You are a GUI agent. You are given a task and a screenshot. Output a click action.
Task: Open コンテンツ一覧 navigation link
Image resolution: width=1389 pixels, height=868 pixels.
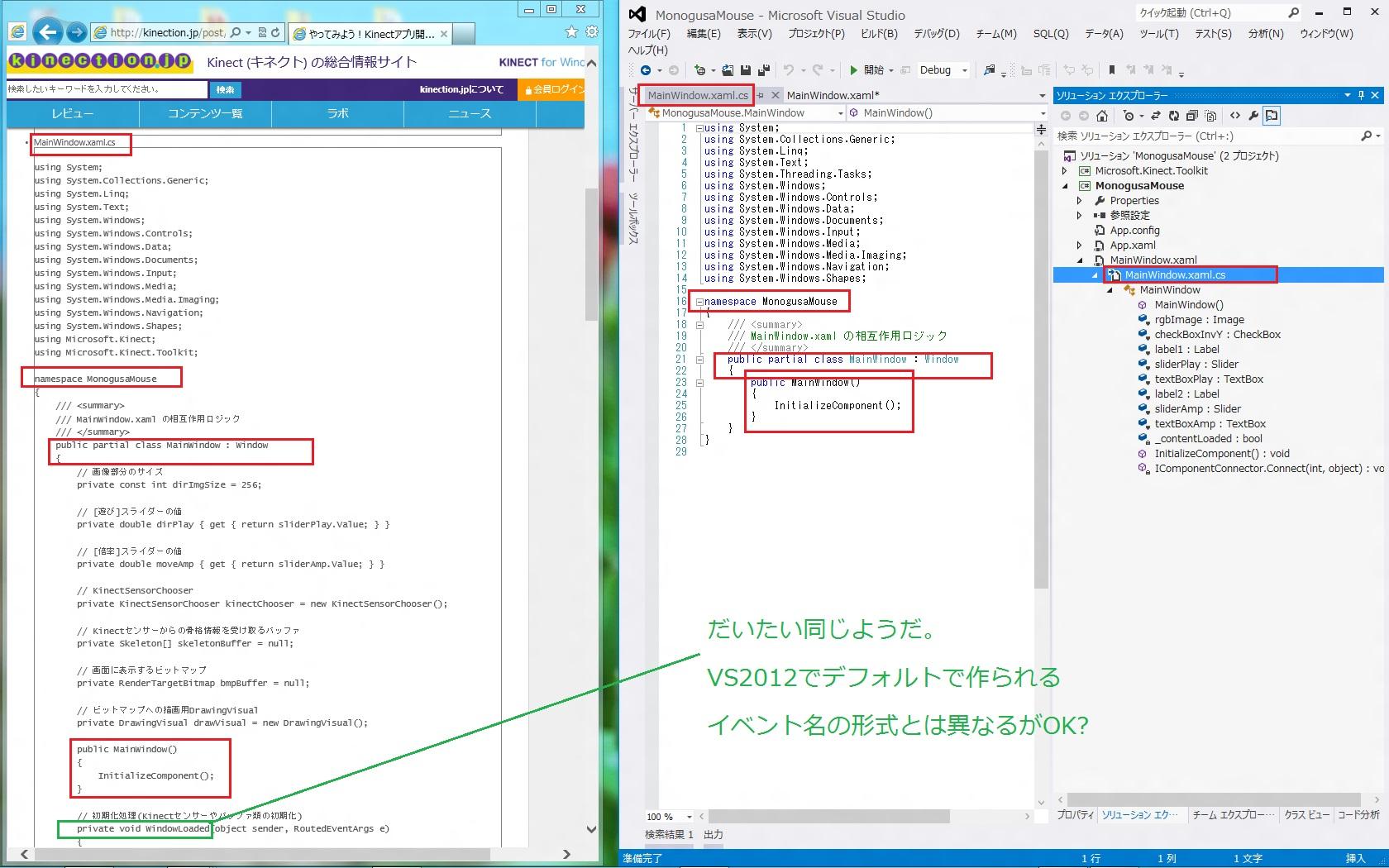(205, 113)
